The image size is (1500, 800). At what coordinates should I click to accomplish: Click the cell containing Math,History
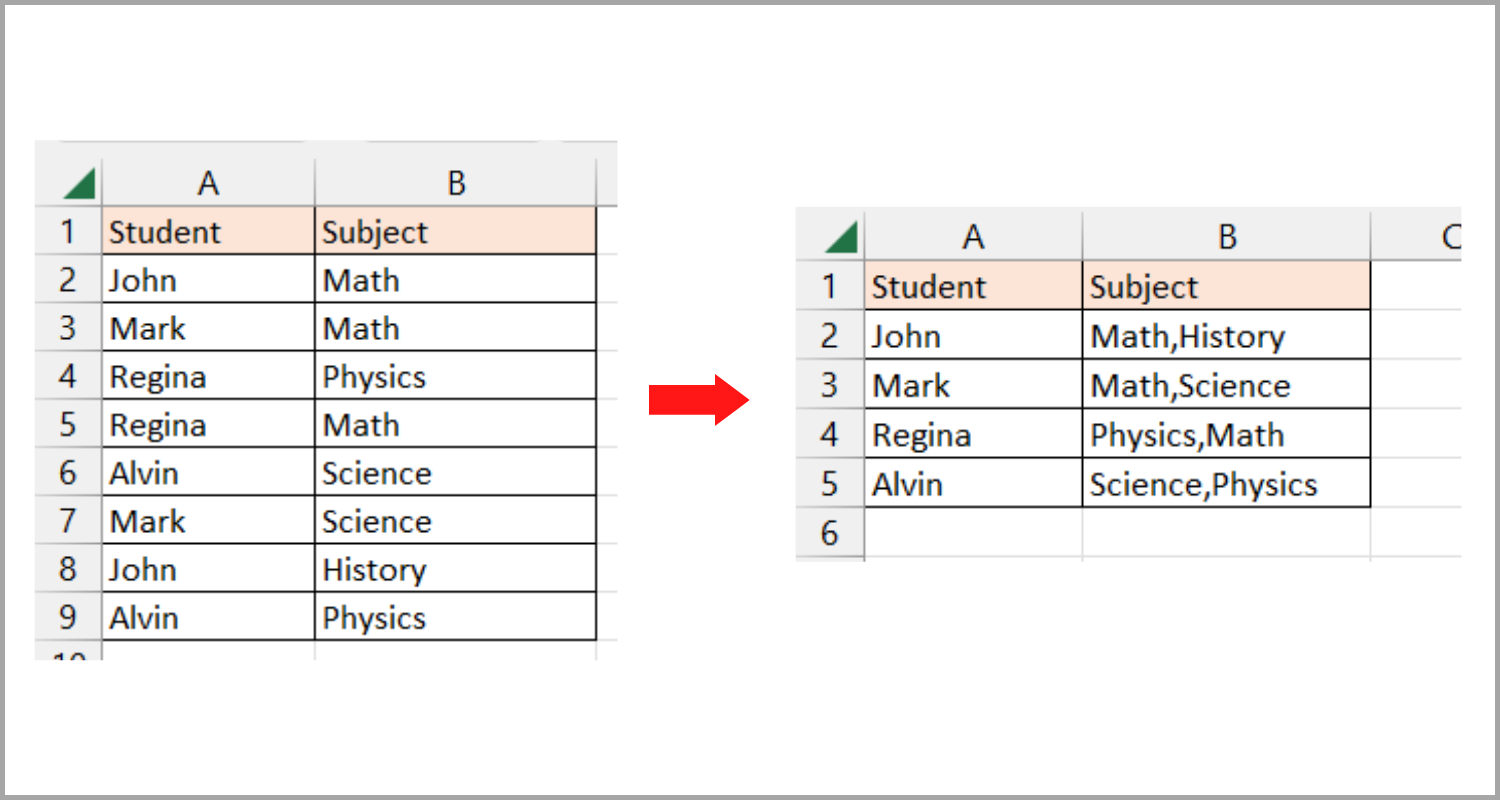click(x=1226, y=336)
